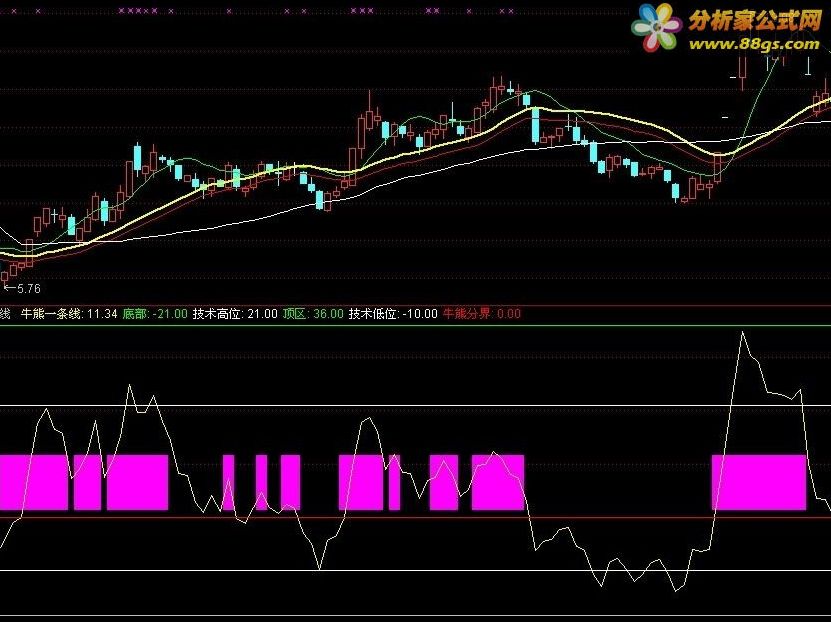
Task: Click the 顶区 36.00 indicator value
Action: 313,314
